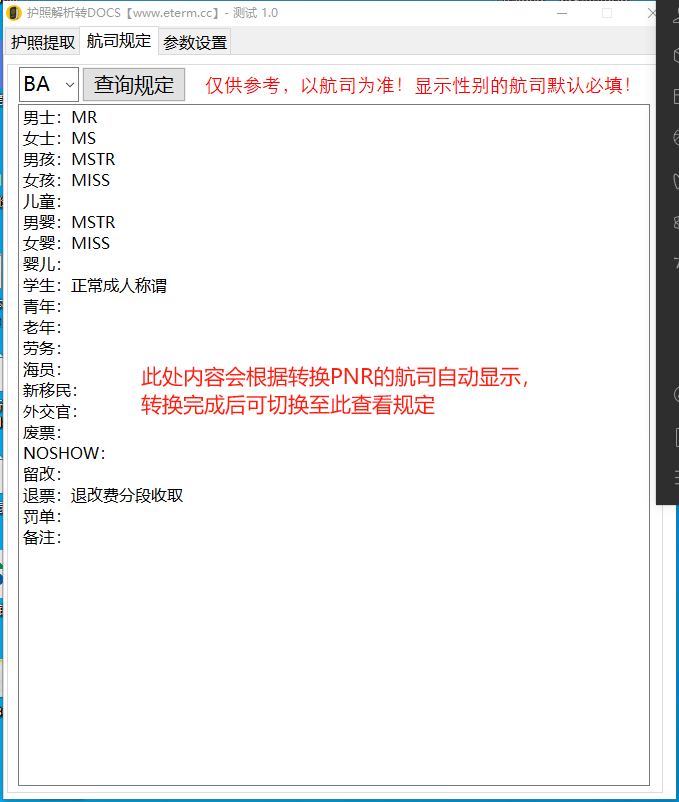
Task: Click the 退票: 退改费分段收取 line
Action: coord(103,496)
